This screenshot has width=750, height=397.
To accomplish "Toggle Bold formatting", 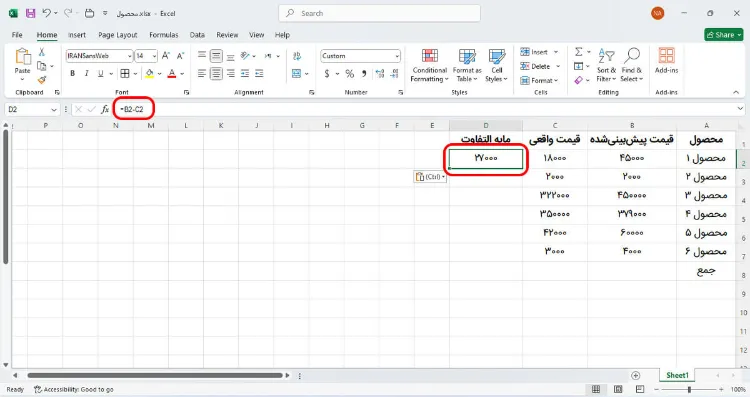I will [x=72, y=74].
